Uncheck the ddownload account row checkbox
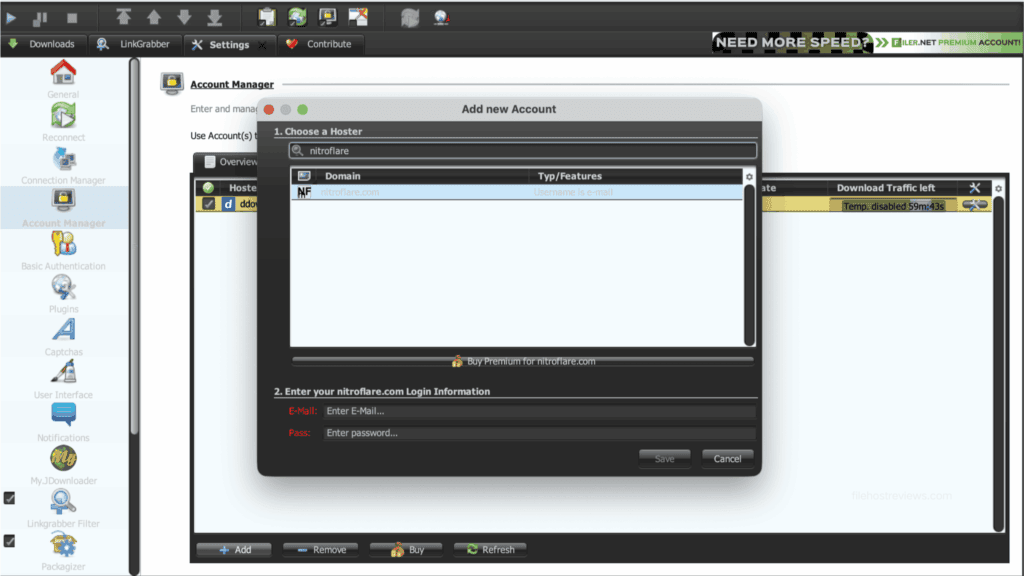 coord(208,204)
